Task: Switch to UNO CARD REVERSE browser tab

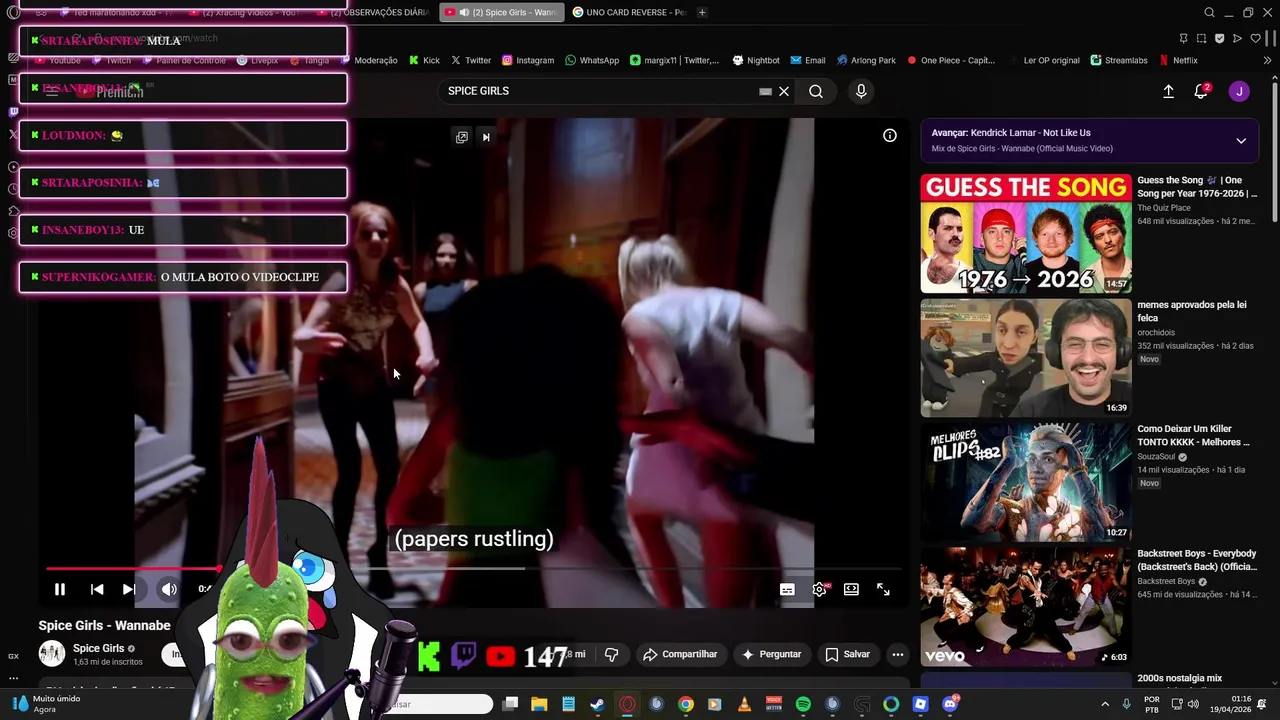Action: (x=628, y=12)
